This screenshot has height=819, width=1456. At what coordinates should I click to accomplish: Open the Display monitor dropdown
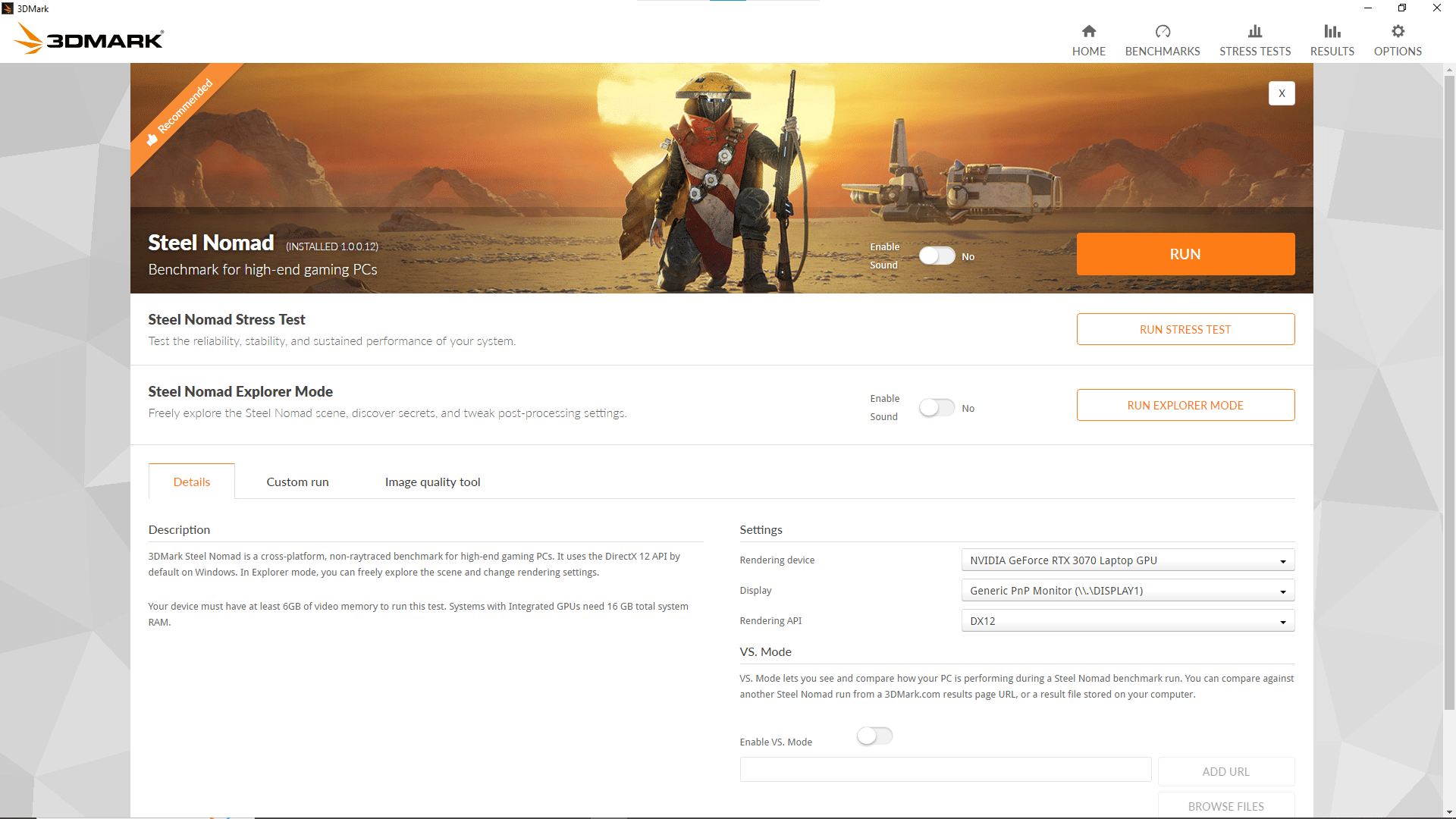(x=1127, y=591)
